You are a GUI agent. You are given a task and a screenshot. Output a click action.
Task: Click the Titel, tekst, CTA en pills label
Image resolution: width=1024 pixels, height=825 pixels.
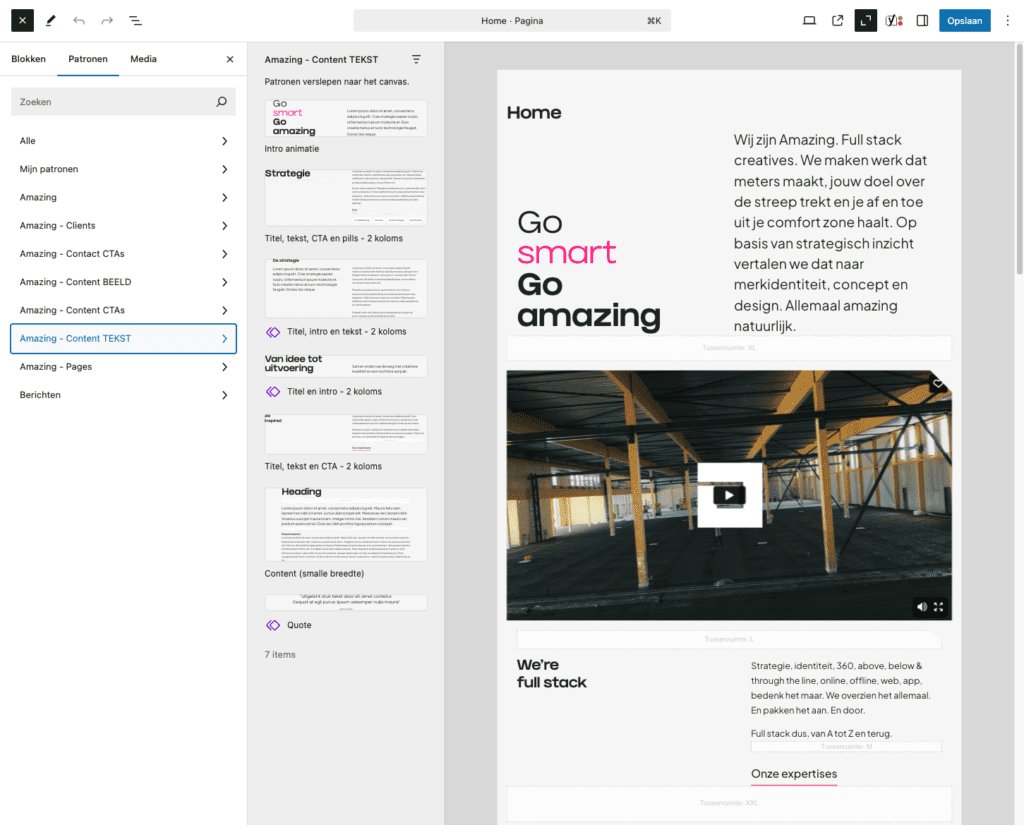(x=334, y=238)
